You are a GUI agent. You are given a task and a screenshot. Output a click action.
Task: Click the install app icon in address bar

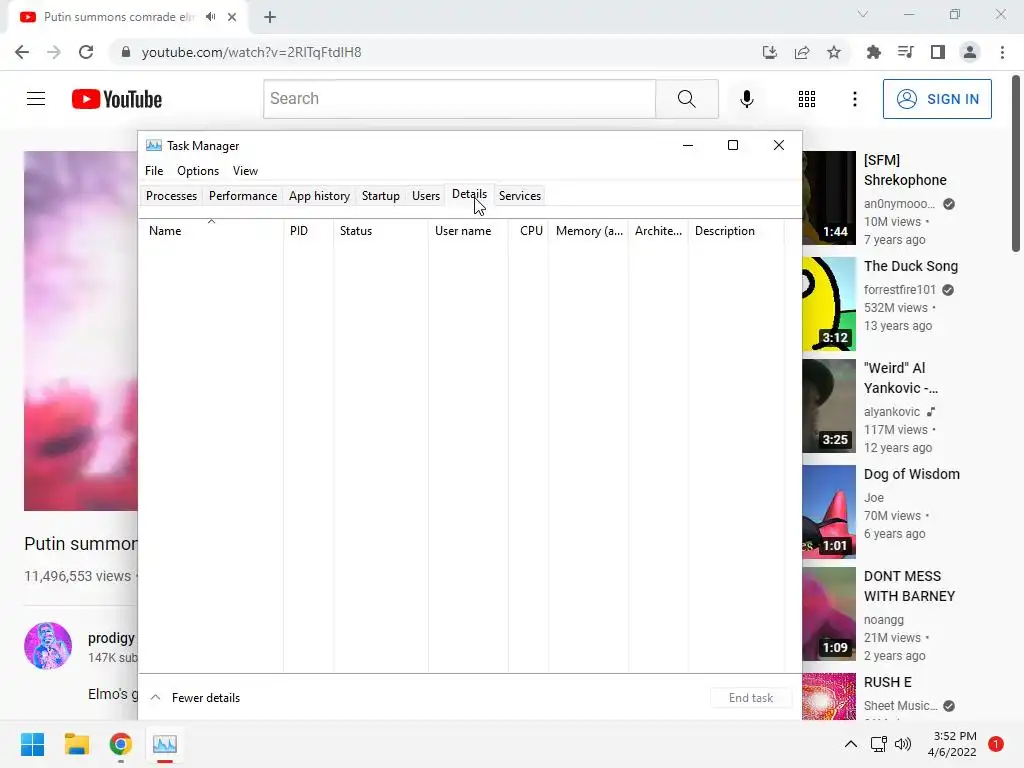coord(770,52)
